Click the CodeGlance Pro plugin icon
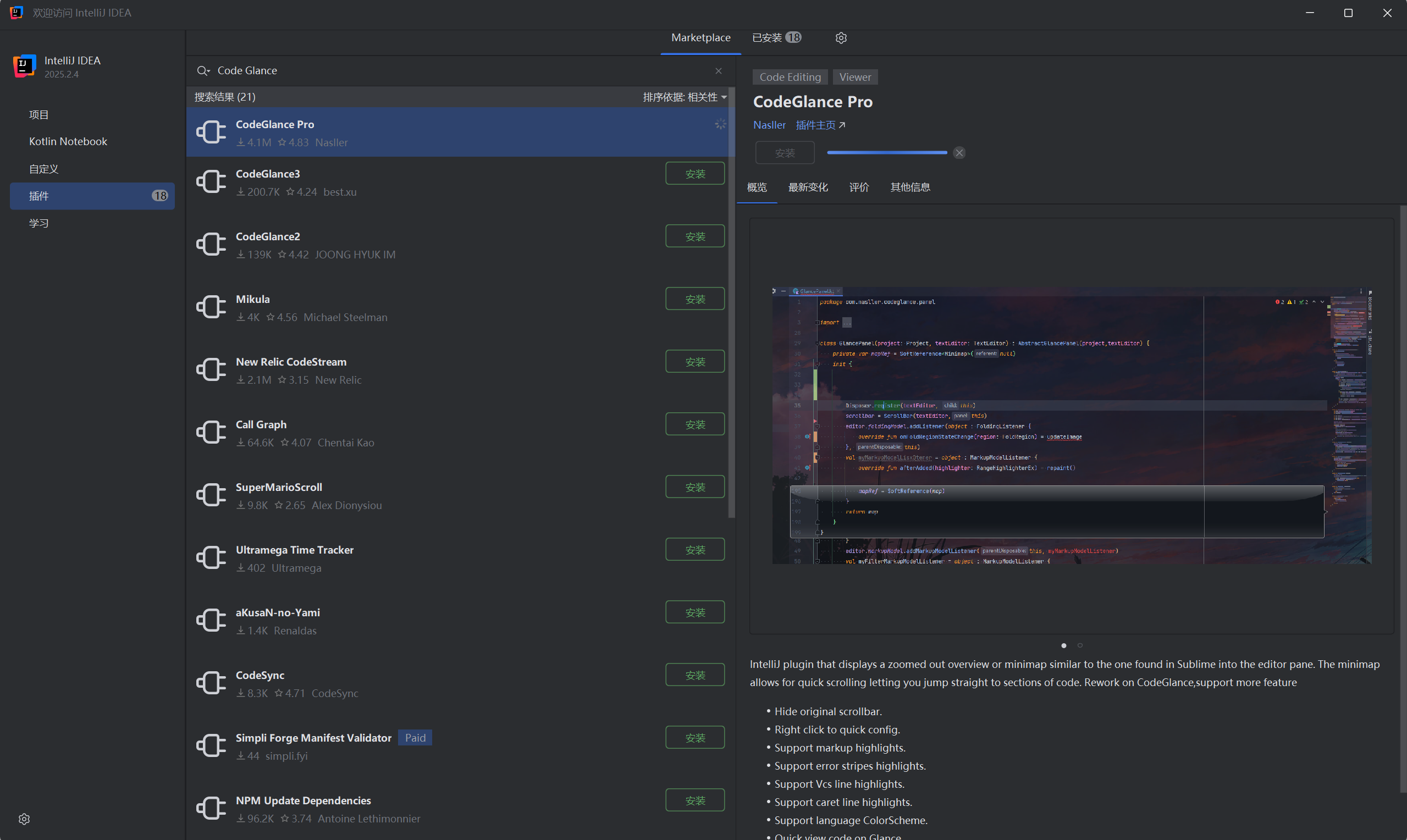The image size is (1407, 840). click(211, 131)
